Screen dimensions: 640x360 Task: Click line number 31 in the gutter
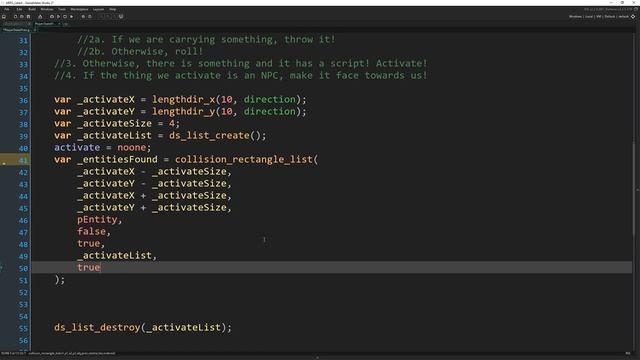[x=23, y=40]
